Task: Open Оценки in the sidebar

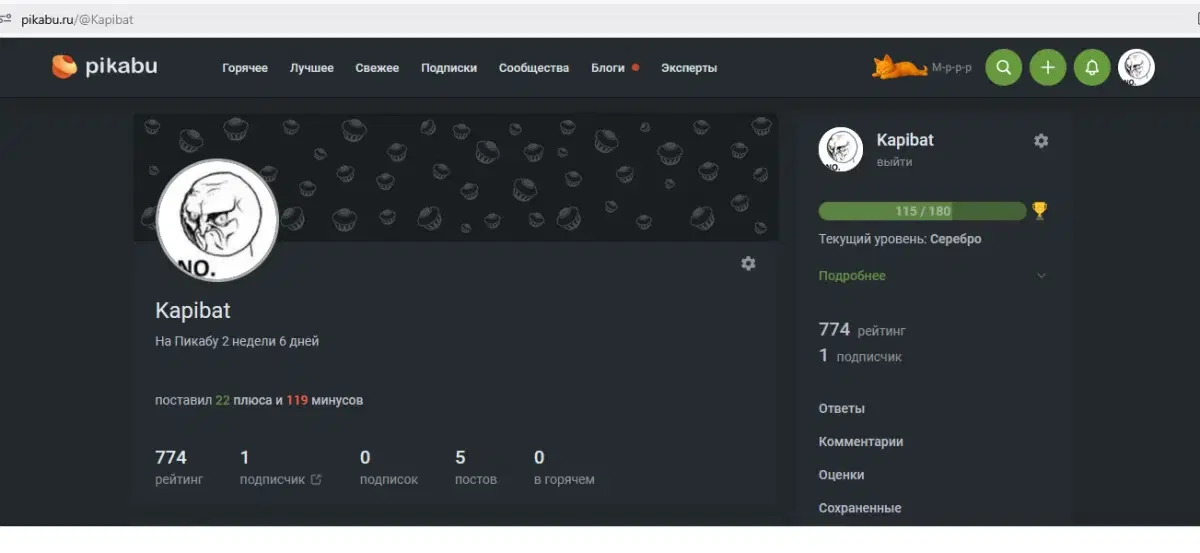Action: point(842,475)
